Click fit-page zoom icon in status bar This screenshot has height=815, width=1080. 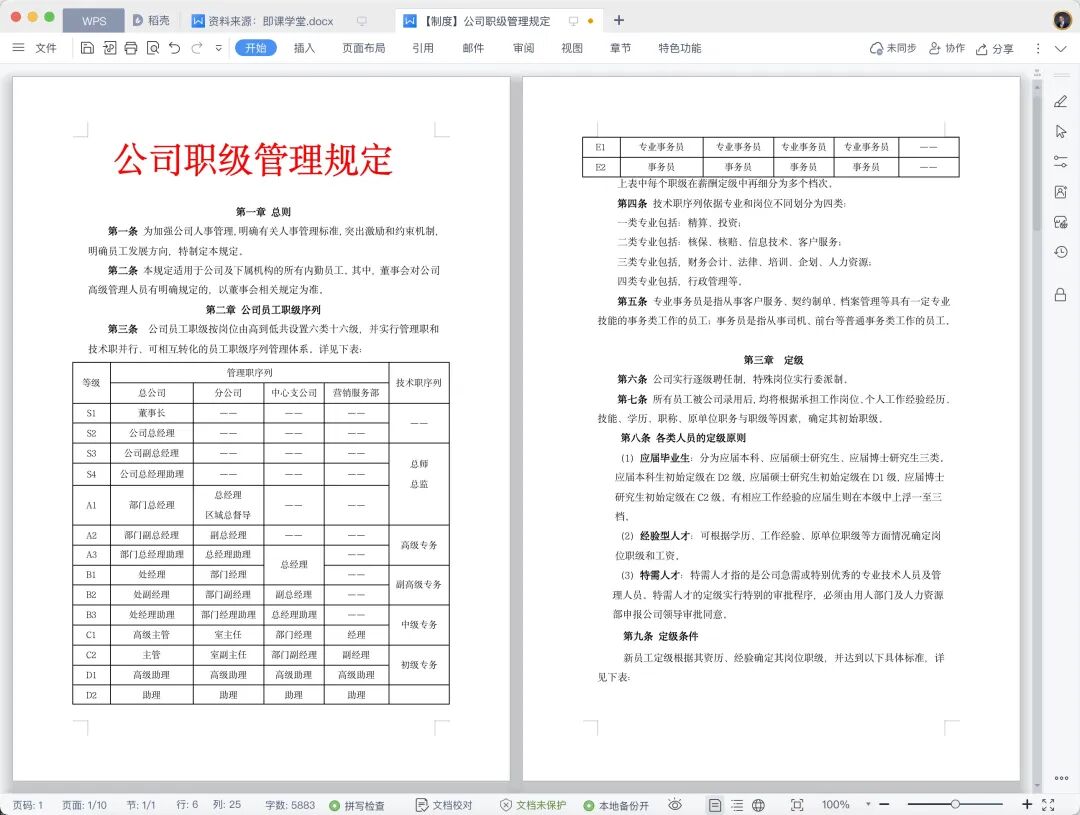point(797,805)
